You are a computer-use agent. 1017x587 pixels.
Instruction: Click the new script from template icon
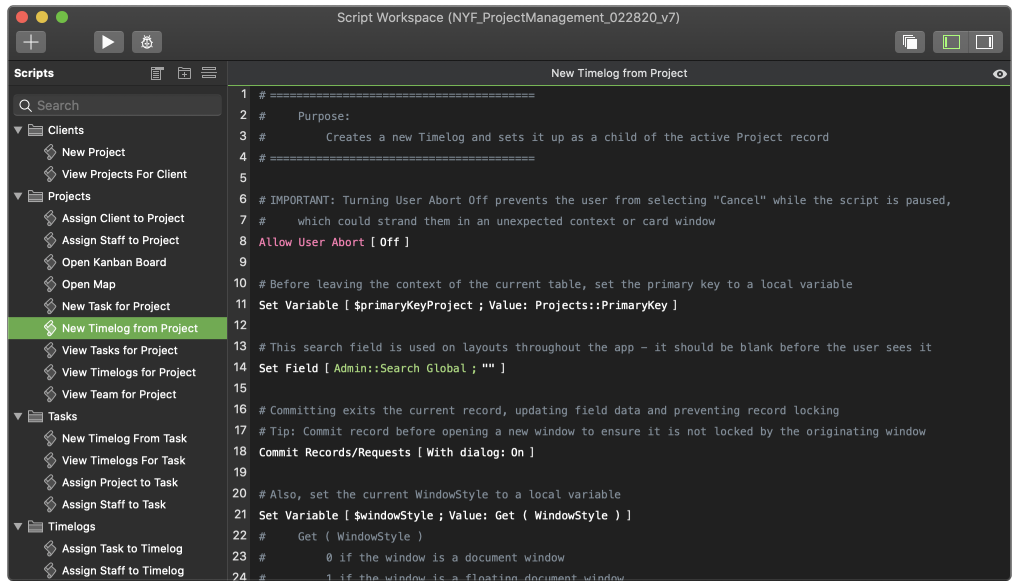point(157,73)
